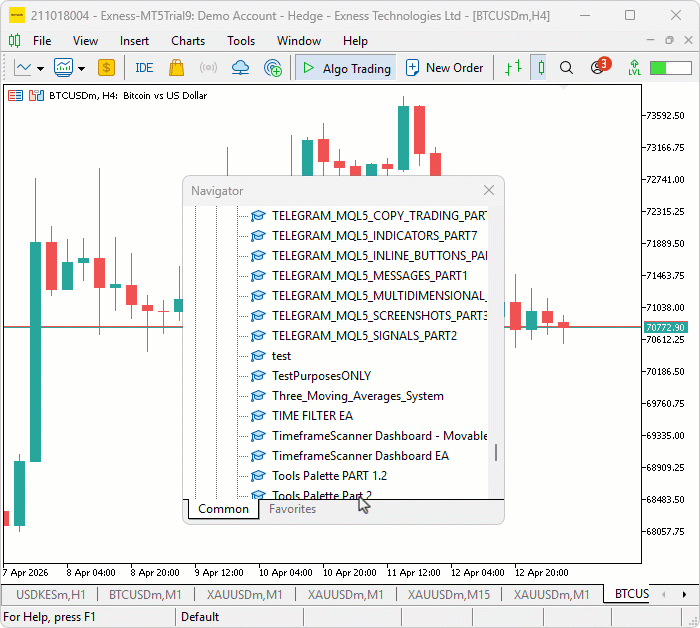The height and width of the screenshot is (628, 700).
Task: Click the indicators chart monitor icon
Action: [63, 68]
